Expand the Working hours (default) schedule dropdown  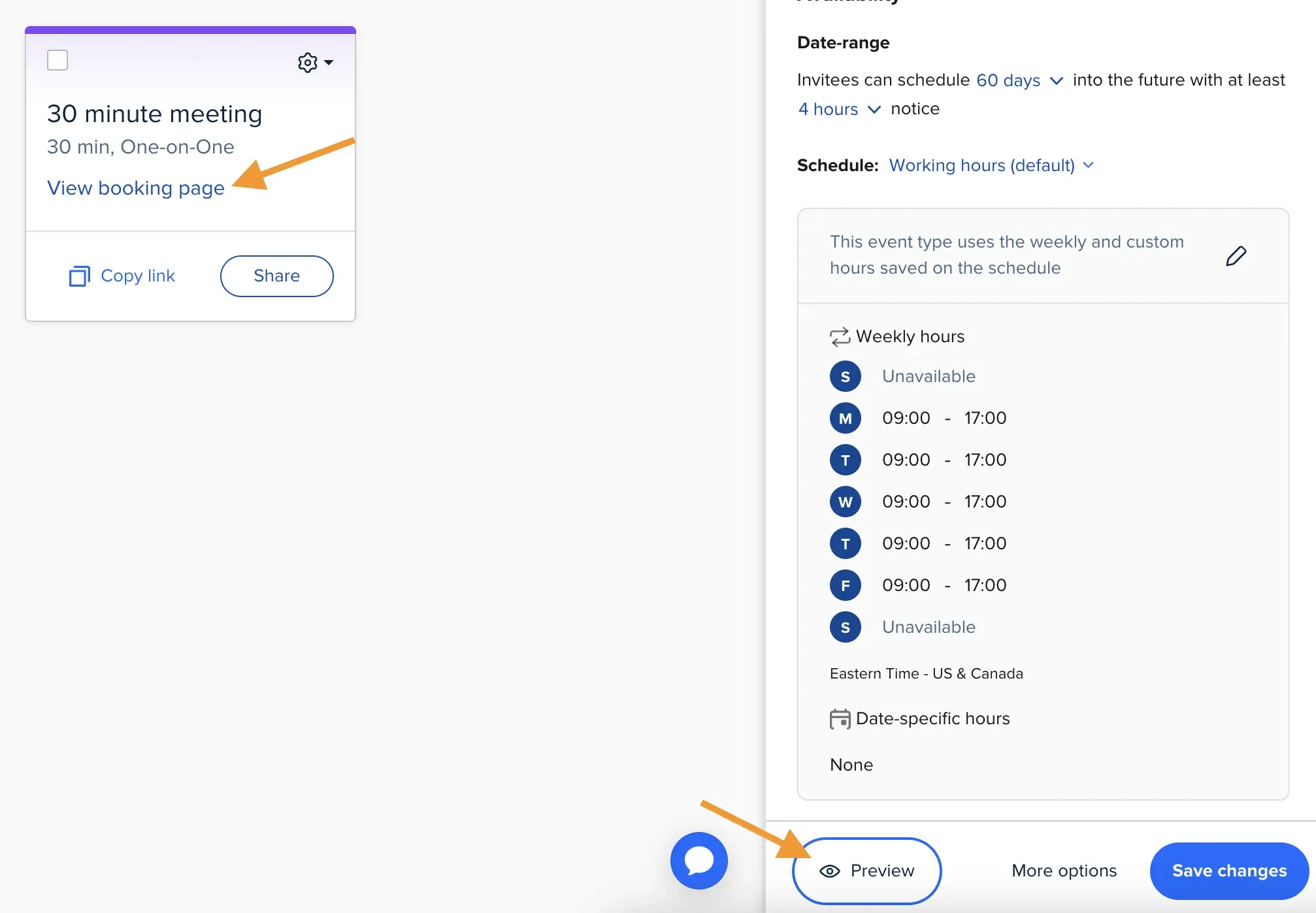point(991,165)
